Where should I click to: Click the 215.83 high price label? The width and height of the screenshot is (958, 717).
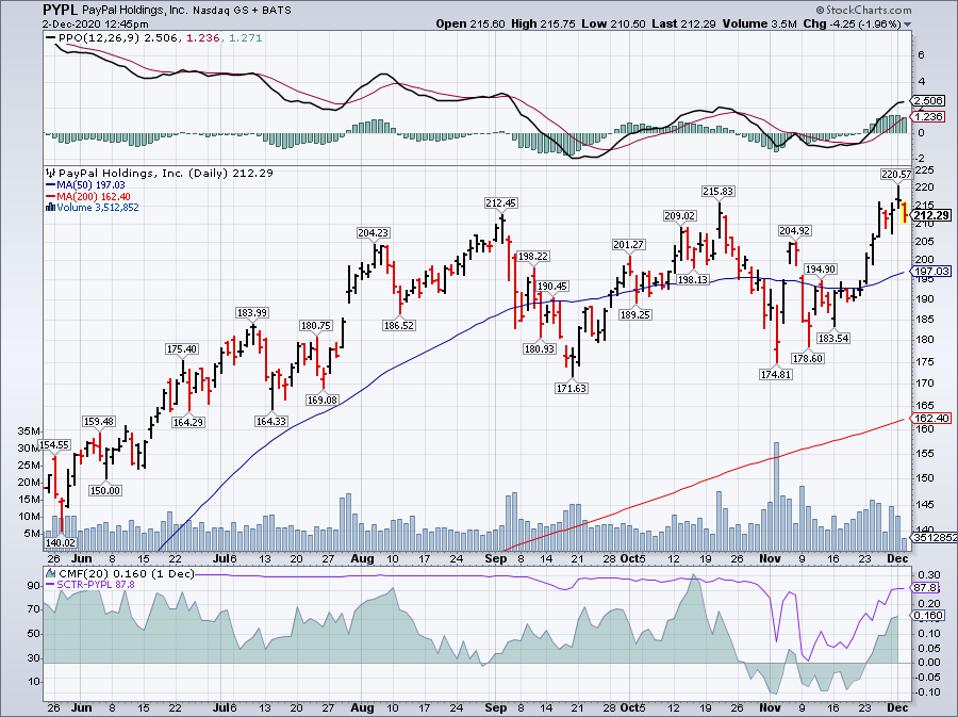tap(718, 191)
